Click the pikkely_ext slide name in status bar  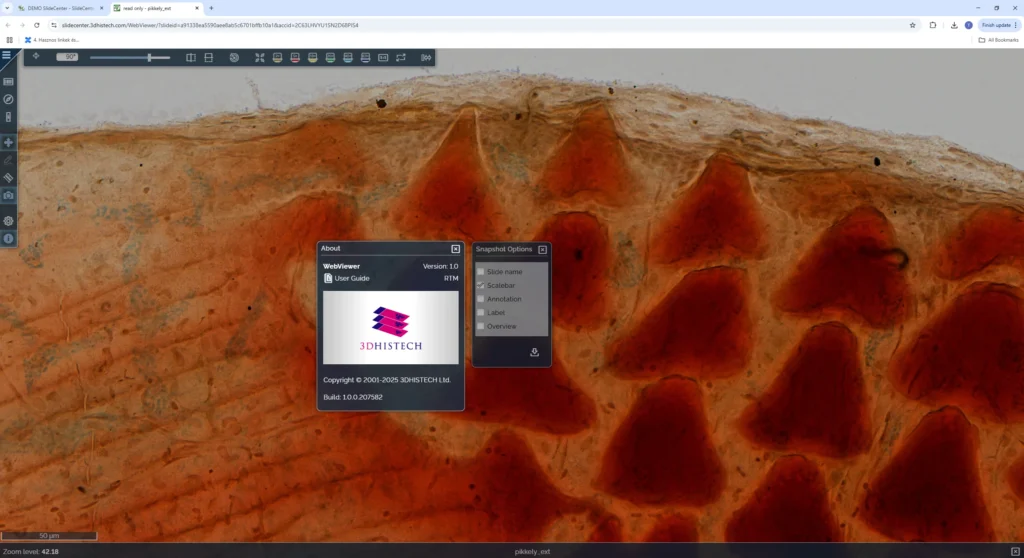(532, 551)
